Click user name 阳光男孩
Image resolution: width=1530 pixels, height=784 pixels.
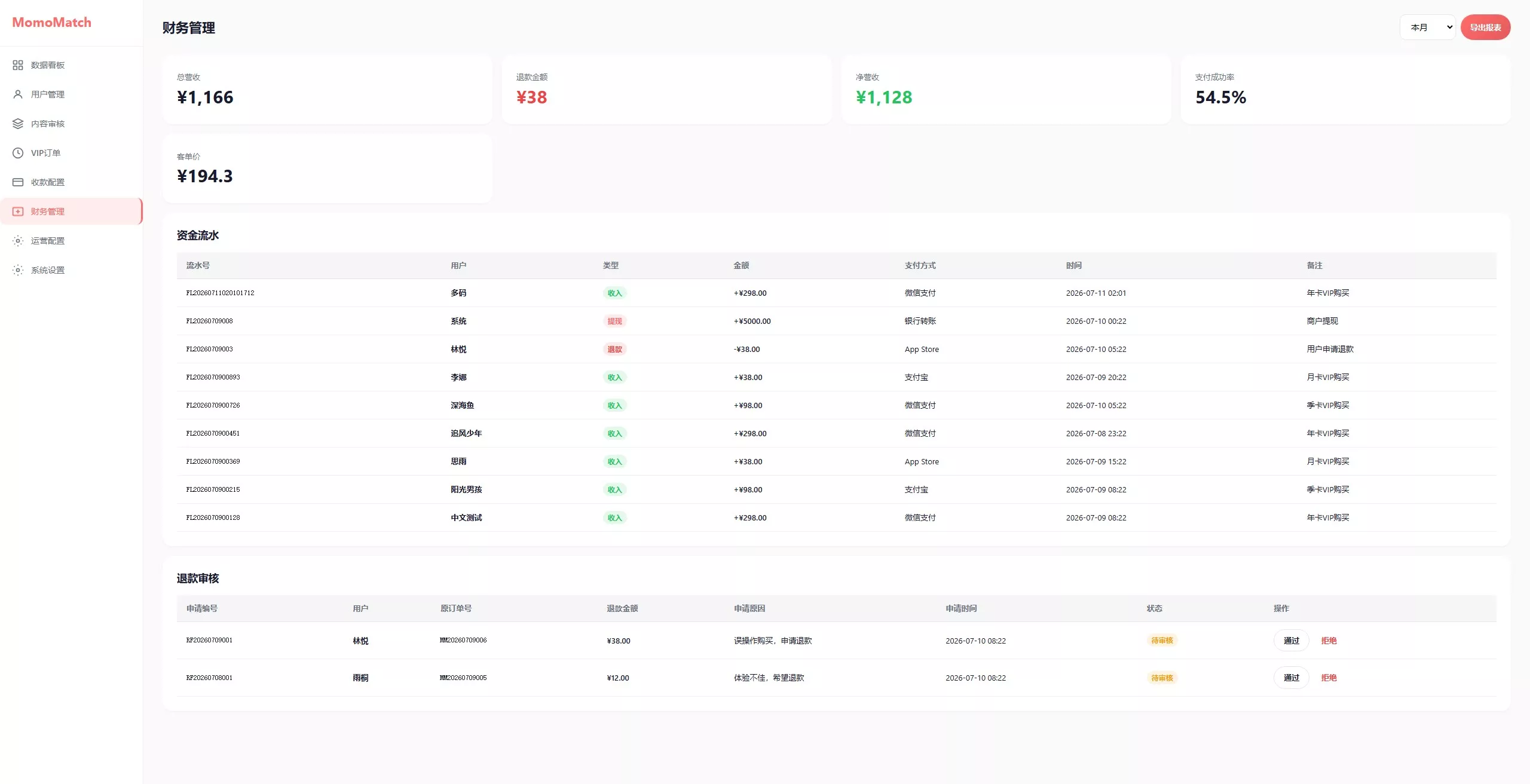[x=466, y=489]
